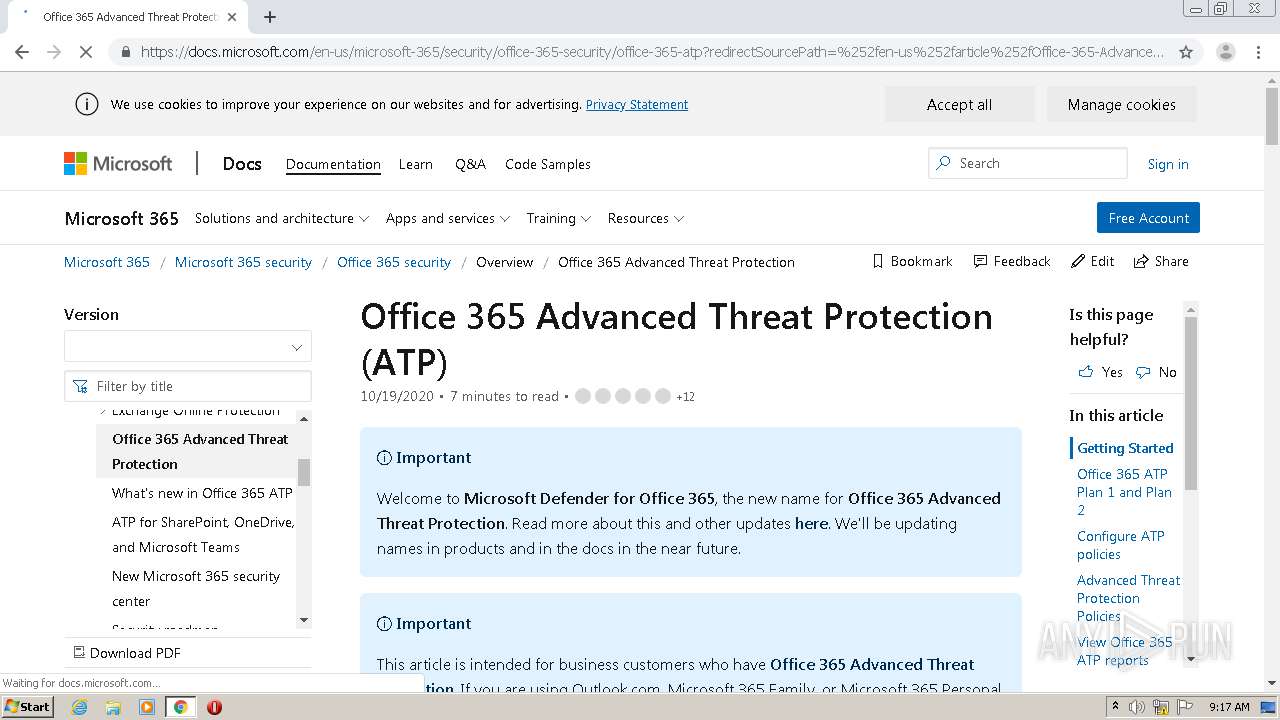1280x720 pixels.
Task: Click Manage cookies button
Action: (1121, 104)
